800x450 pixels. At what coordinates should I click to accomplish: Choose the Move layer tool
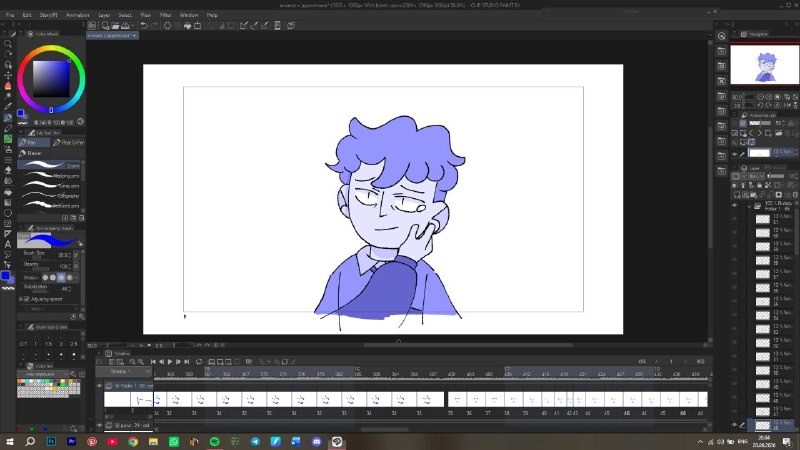click(8, 75)
